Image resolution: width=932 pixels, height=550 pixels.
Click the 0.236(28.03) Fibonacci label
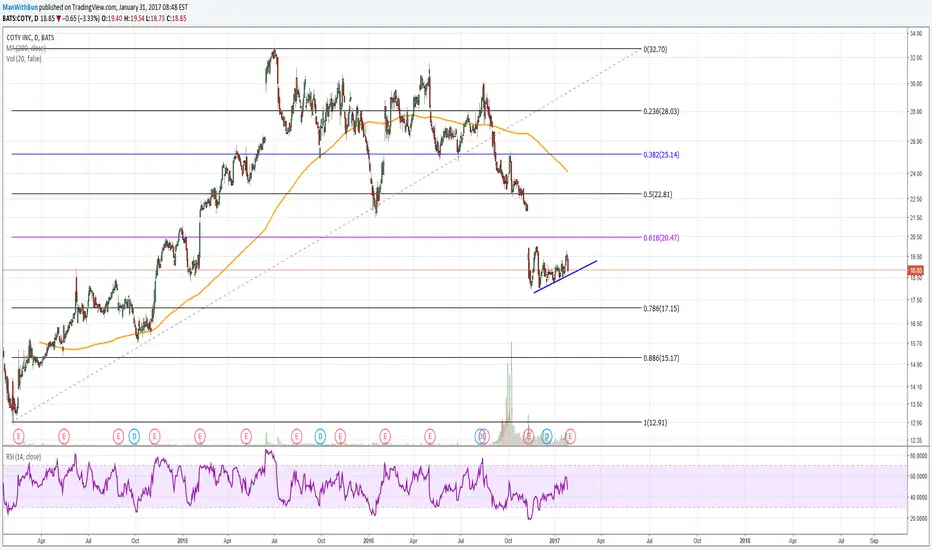(x=661, y=111)
